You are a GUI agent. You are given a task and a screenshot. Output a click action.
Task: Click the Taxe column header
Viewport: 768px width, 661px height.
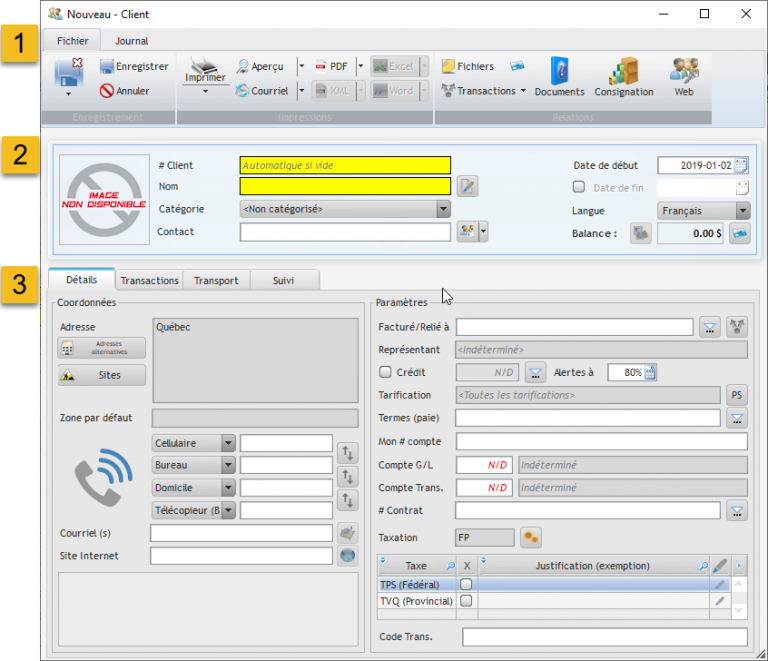(x=416, y=566)
